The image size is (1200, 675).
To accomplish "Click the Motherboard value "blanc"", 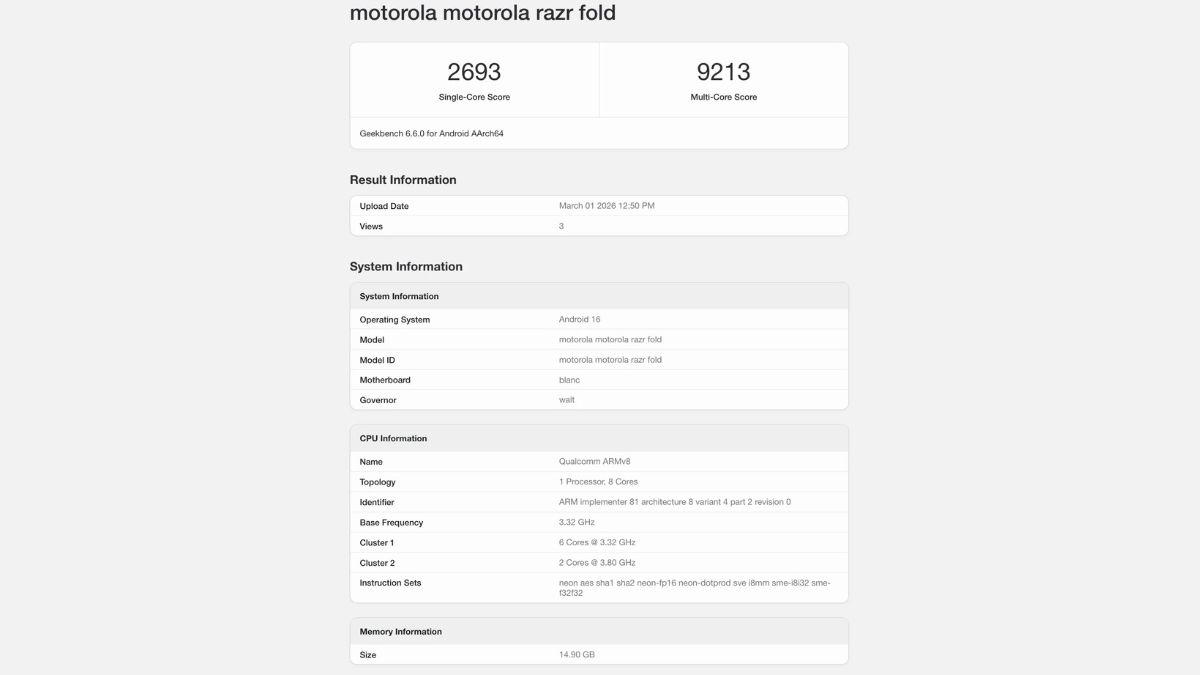I will coord(569,380).
